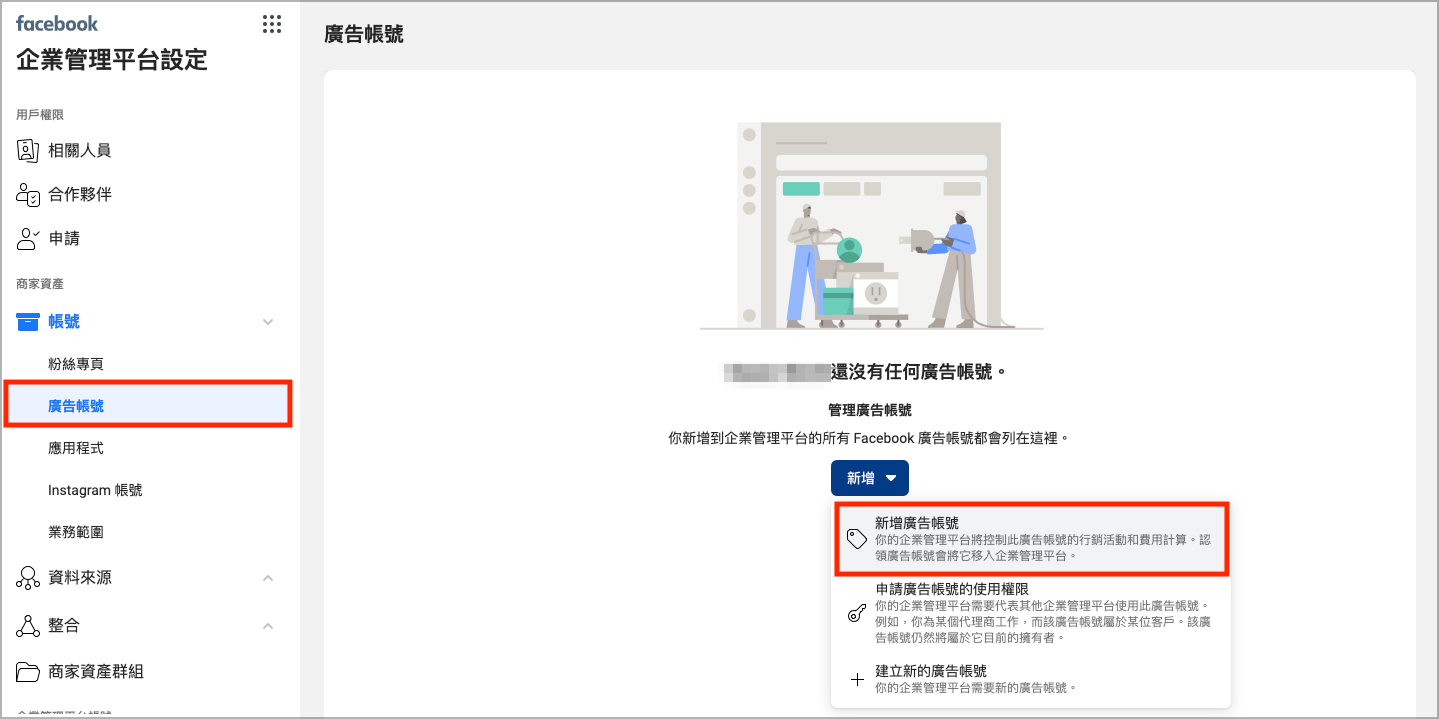
Task: Open Instagram 帳號 settings
Action: [x=96, y=490]
